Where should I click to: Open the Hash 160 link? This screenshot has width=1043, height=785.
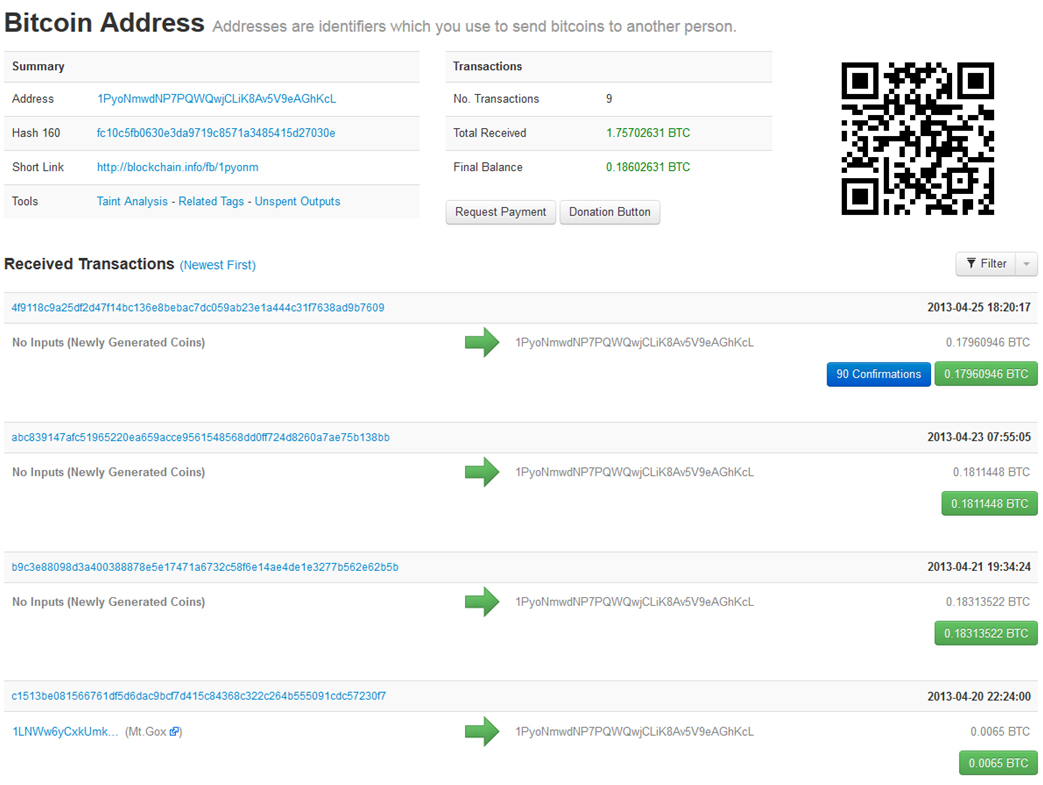click(216, 133)
